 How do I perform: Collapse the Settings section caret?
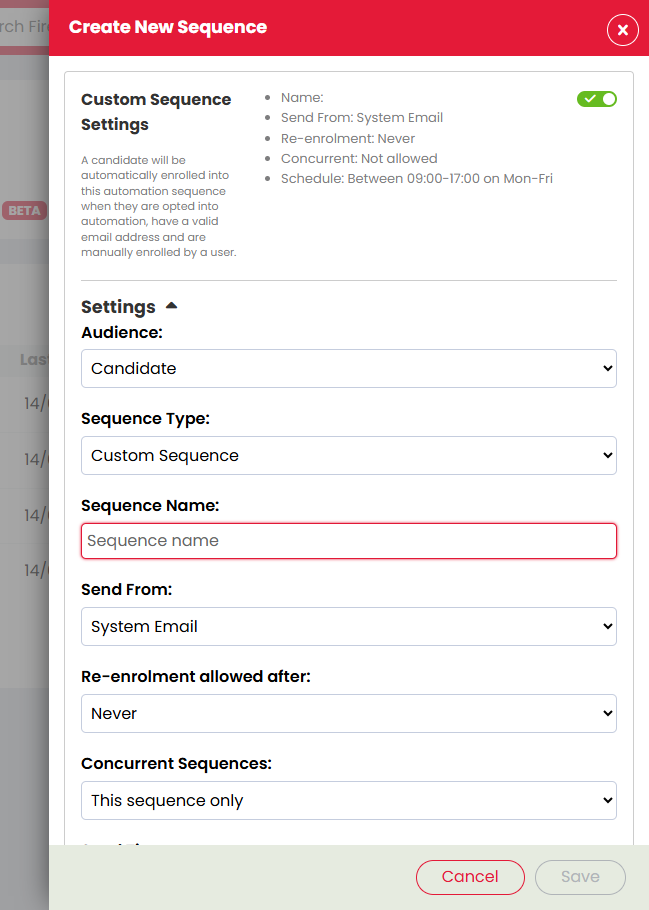(x=171, y=306)
